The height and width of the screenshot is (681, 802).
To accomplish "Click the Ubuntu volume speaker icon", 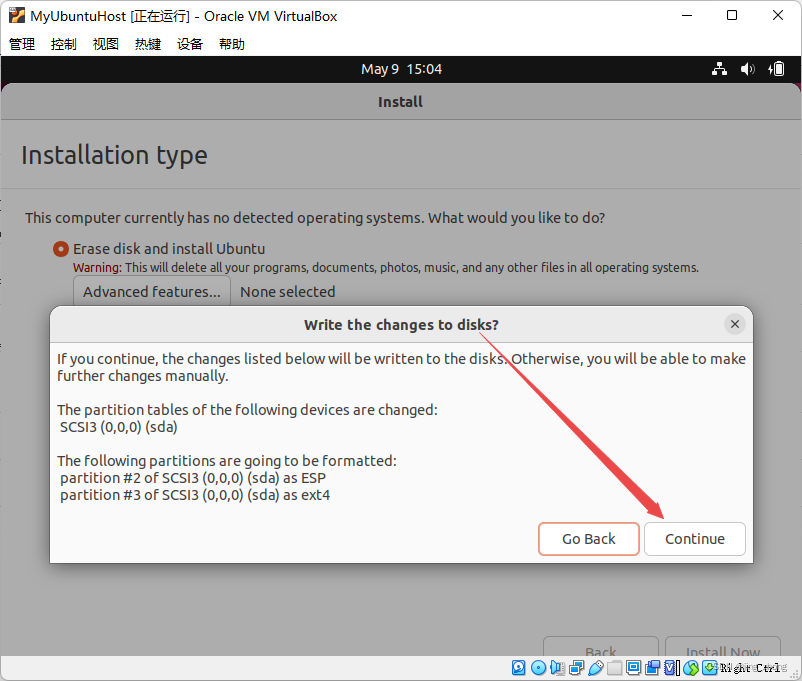I will click(747, 69).
